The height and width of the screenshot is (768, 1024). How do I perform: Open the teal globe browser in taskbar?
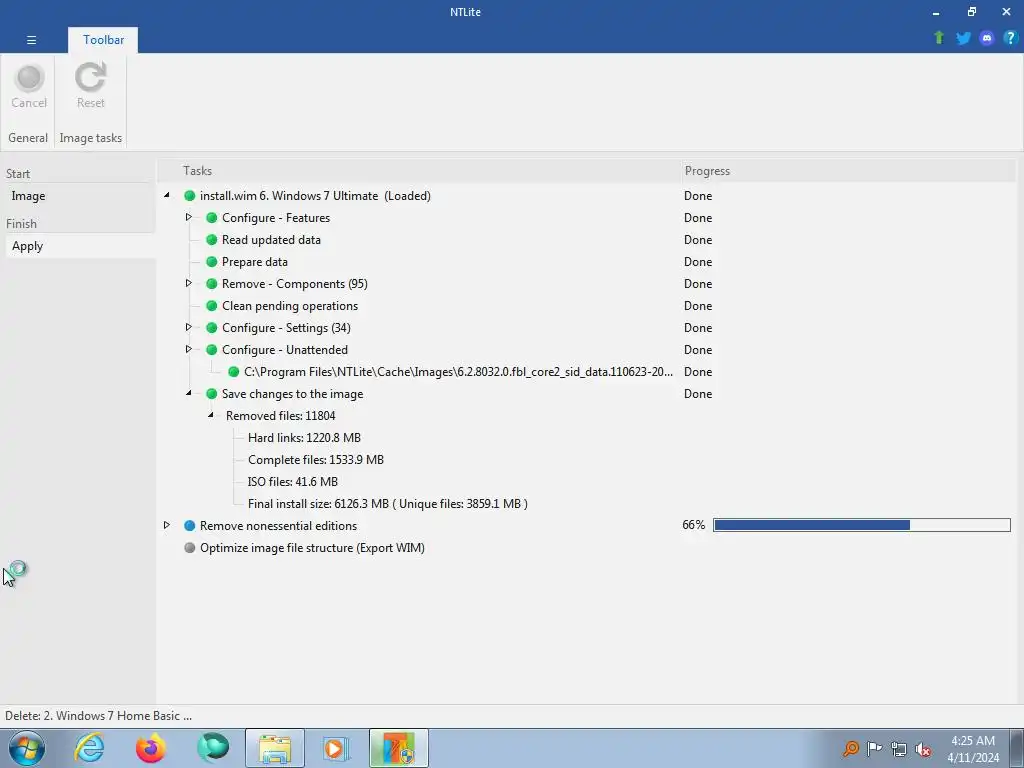(212, 748)
